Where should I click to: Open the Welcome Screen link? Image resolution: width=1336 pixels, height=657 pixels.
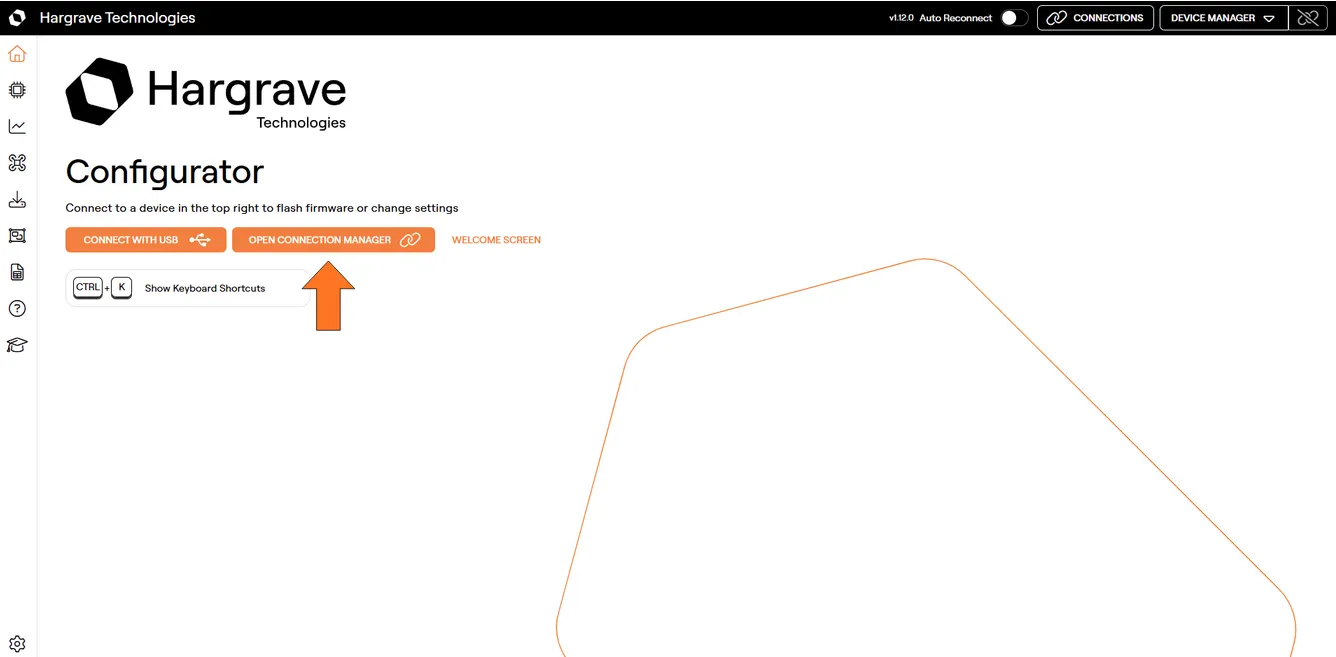[x=496, y=240]
